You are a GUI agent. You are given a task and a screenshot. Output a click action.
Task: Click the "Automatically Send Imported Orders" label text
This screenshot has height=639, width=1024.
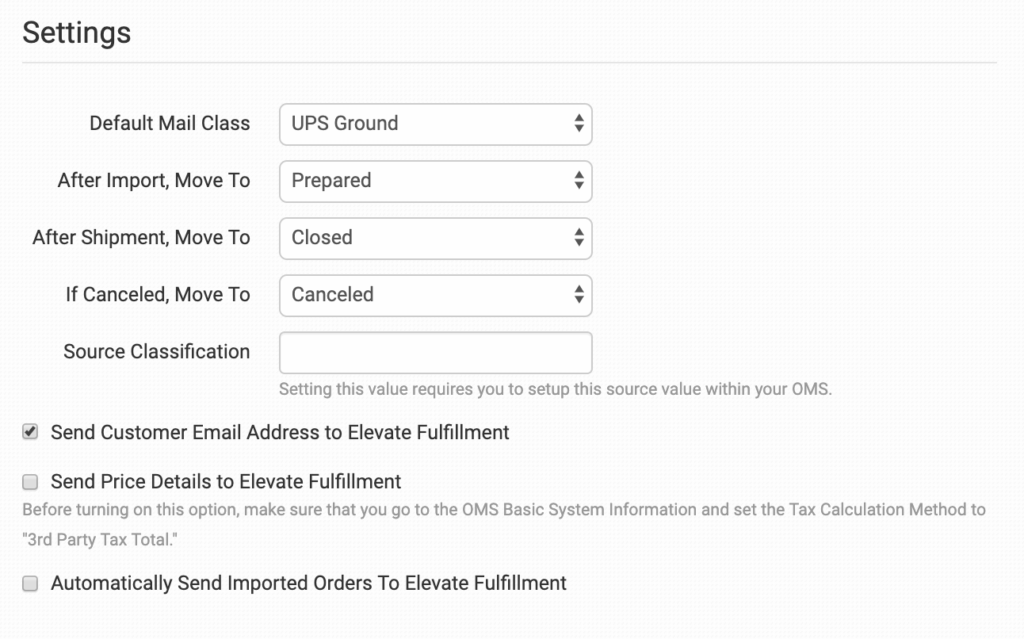click(x=308, y=583)
